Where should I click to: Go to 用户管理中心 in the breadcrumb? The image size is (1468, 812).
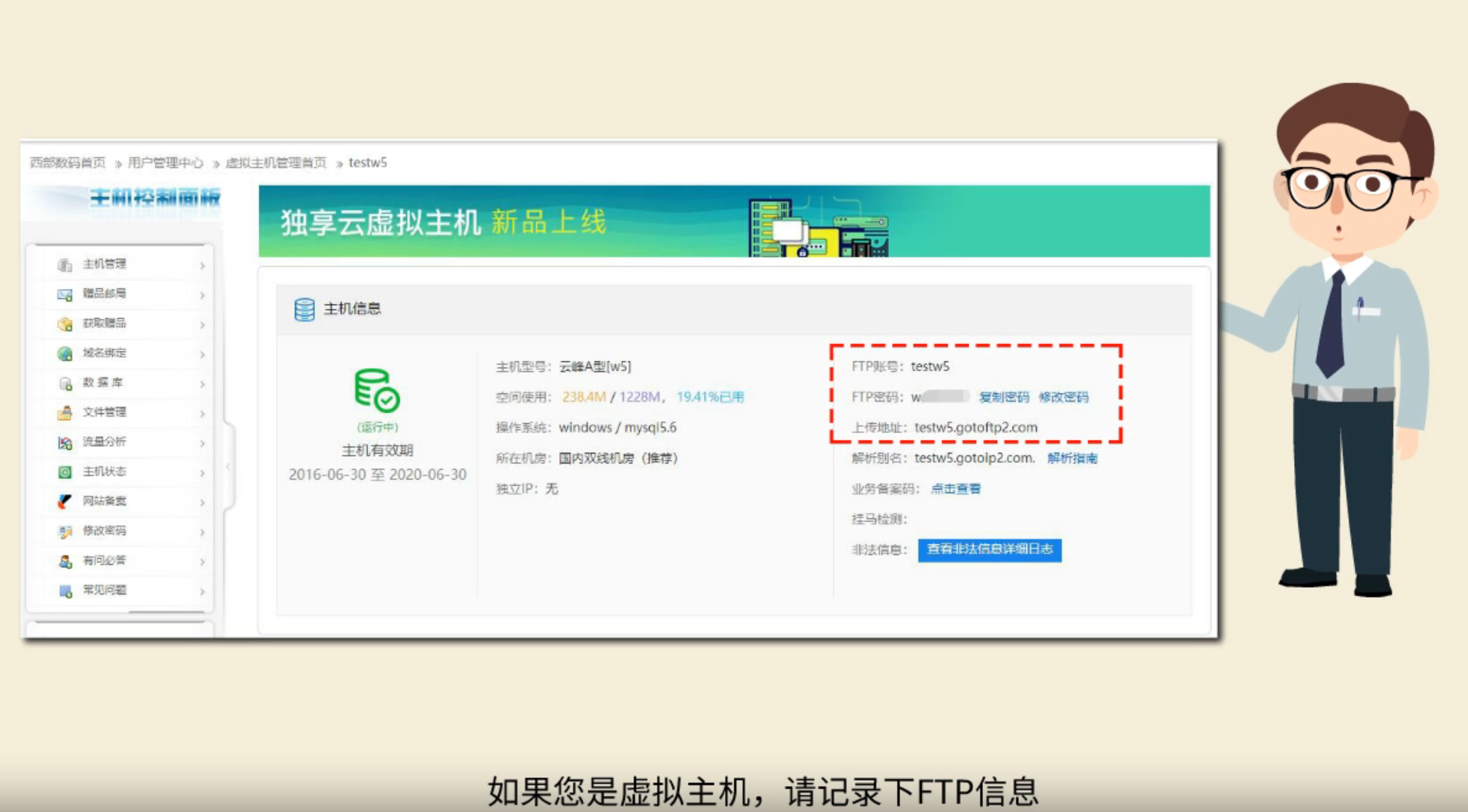(165, 163)
